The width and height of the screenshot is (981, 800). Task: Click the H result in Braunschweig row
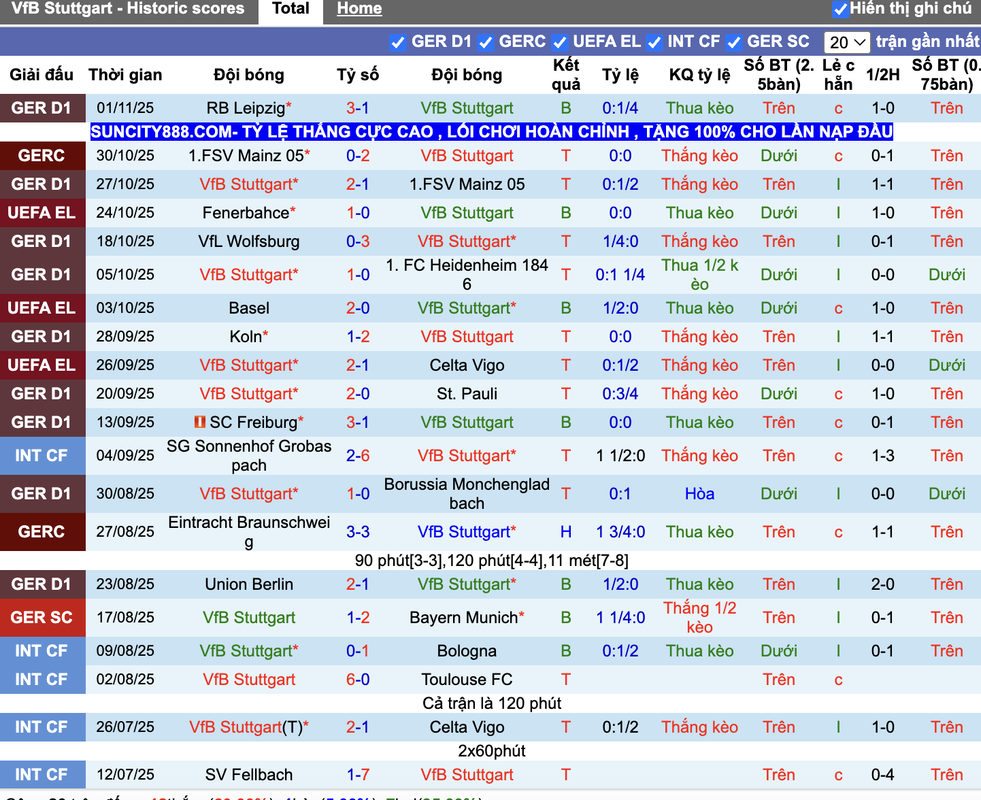click(x=566, y=532)
